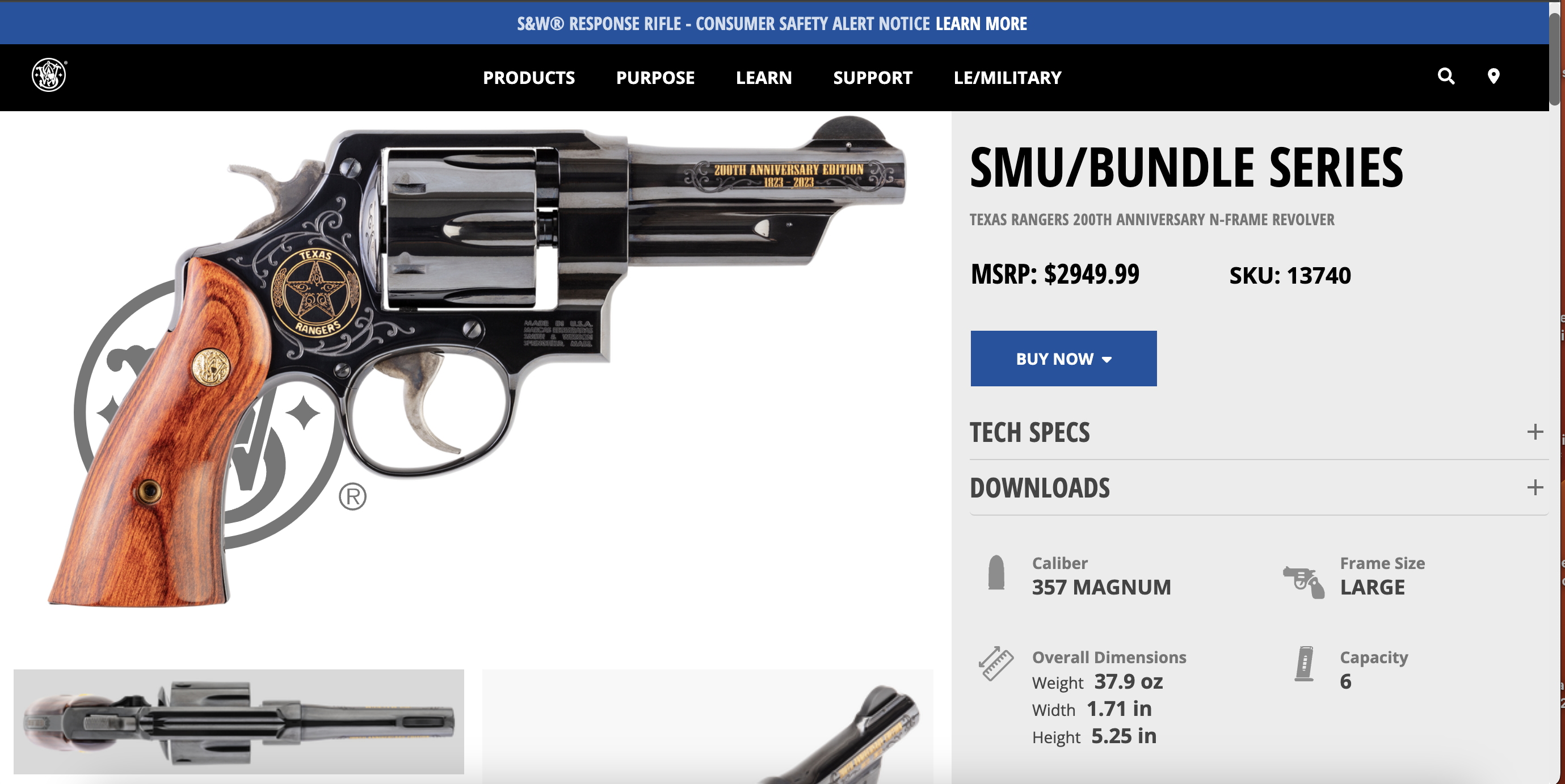
Task: Open the LE/Military menu
Action: tap(1007, 78)
